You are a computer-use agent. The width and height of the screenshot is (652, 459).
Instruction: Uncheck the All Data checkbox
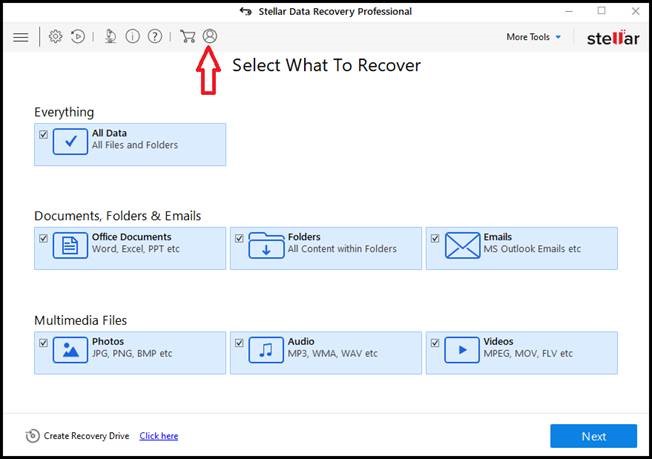pos(43,134)
